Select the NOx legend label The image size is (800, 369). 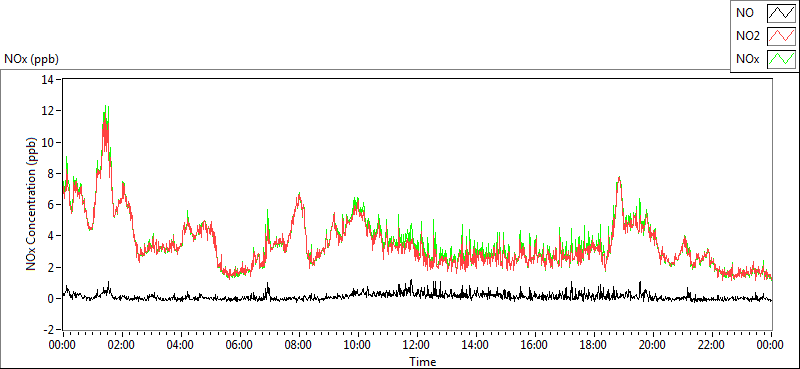point(748,60)
